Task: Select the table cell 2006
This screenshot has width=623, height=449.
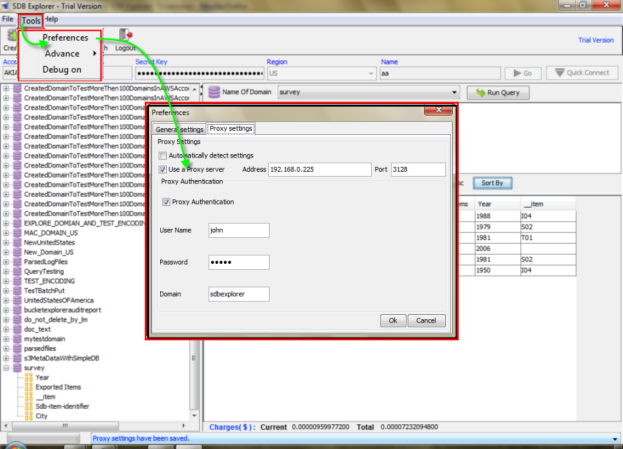Action: (x=498, y=249)
